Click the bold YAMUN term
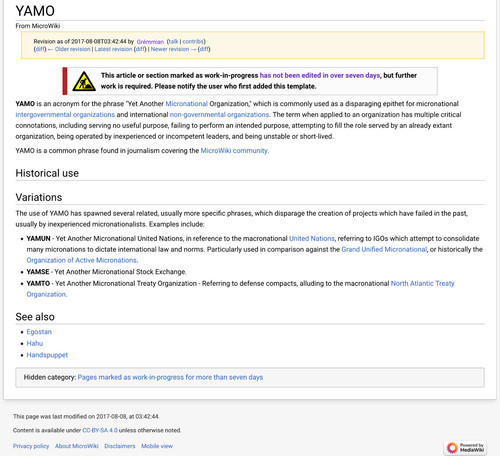The width and height of the screenshot is (500, 456). 38,238
